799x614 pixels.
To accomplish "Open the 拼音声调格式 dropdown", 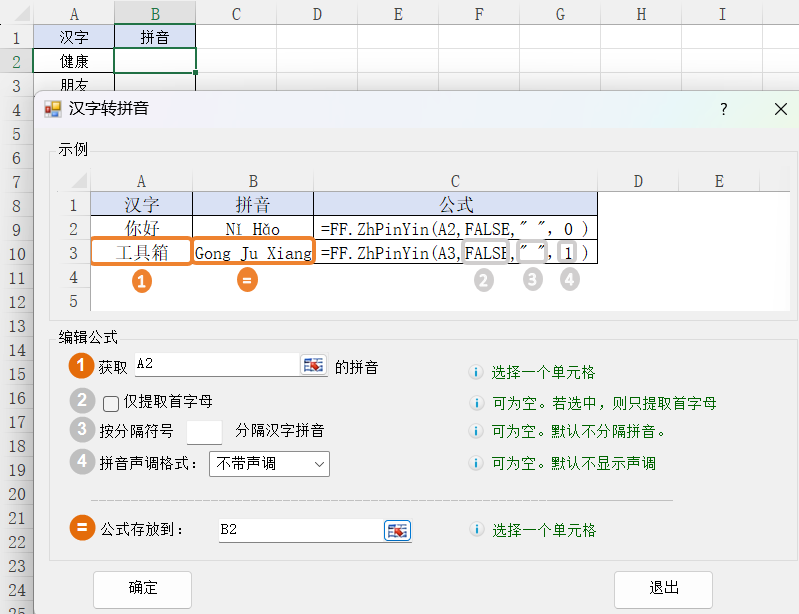I will pos(269,464).
